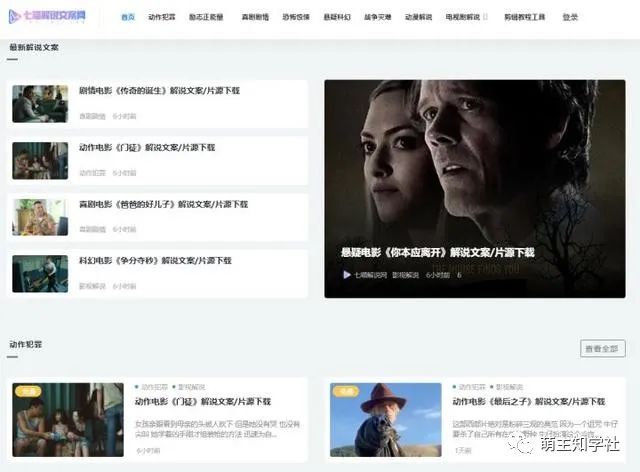Open article 科幻电影《争分夺秒》解说文案/片源下载

(x=155, y=260)
